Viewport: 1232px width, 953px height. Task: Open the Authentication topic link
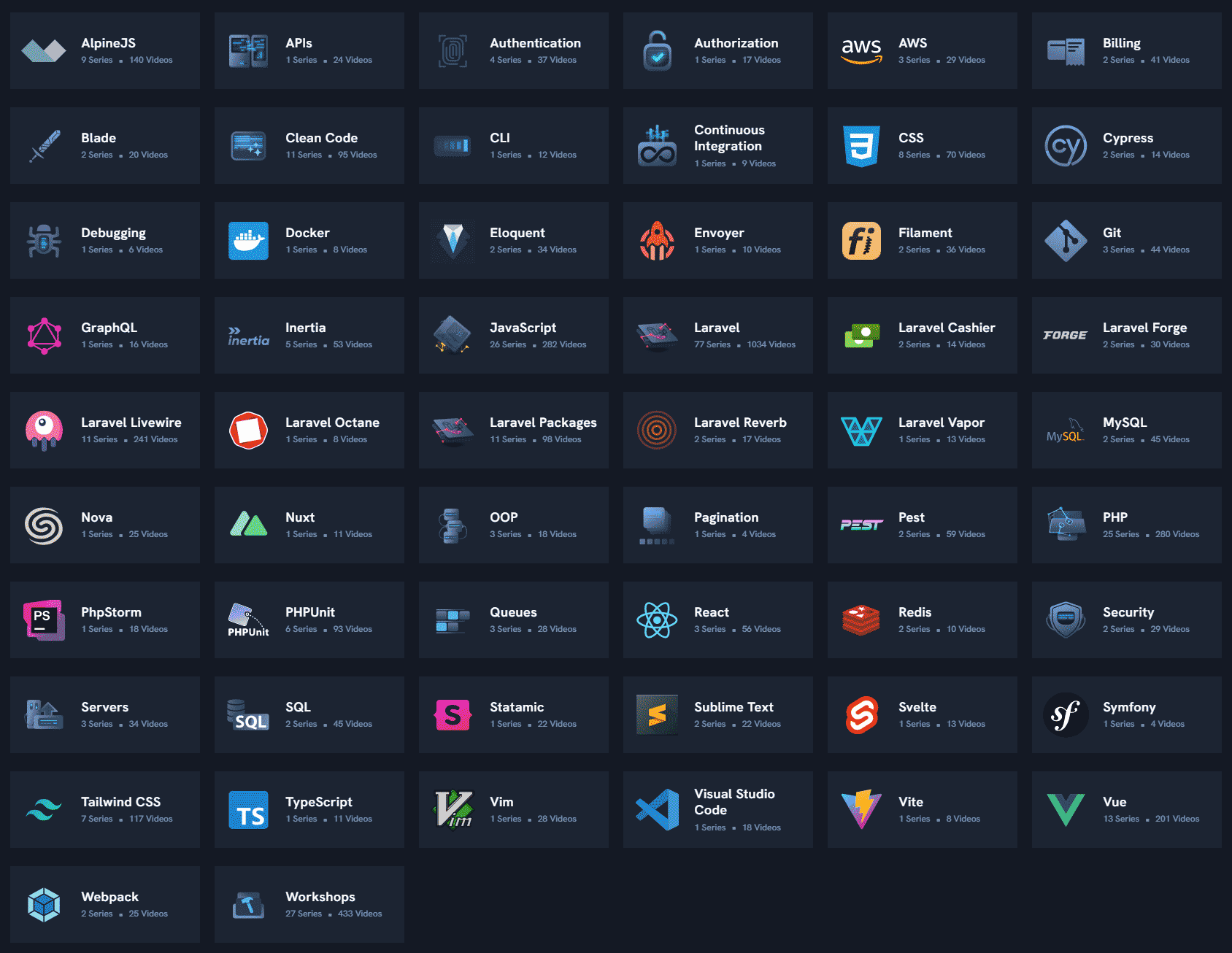click(535, 43)
